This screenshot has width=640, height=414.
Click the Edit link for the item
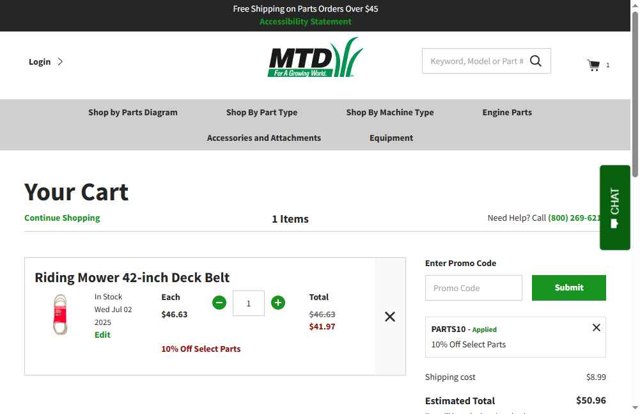click(x=102, y=335)
